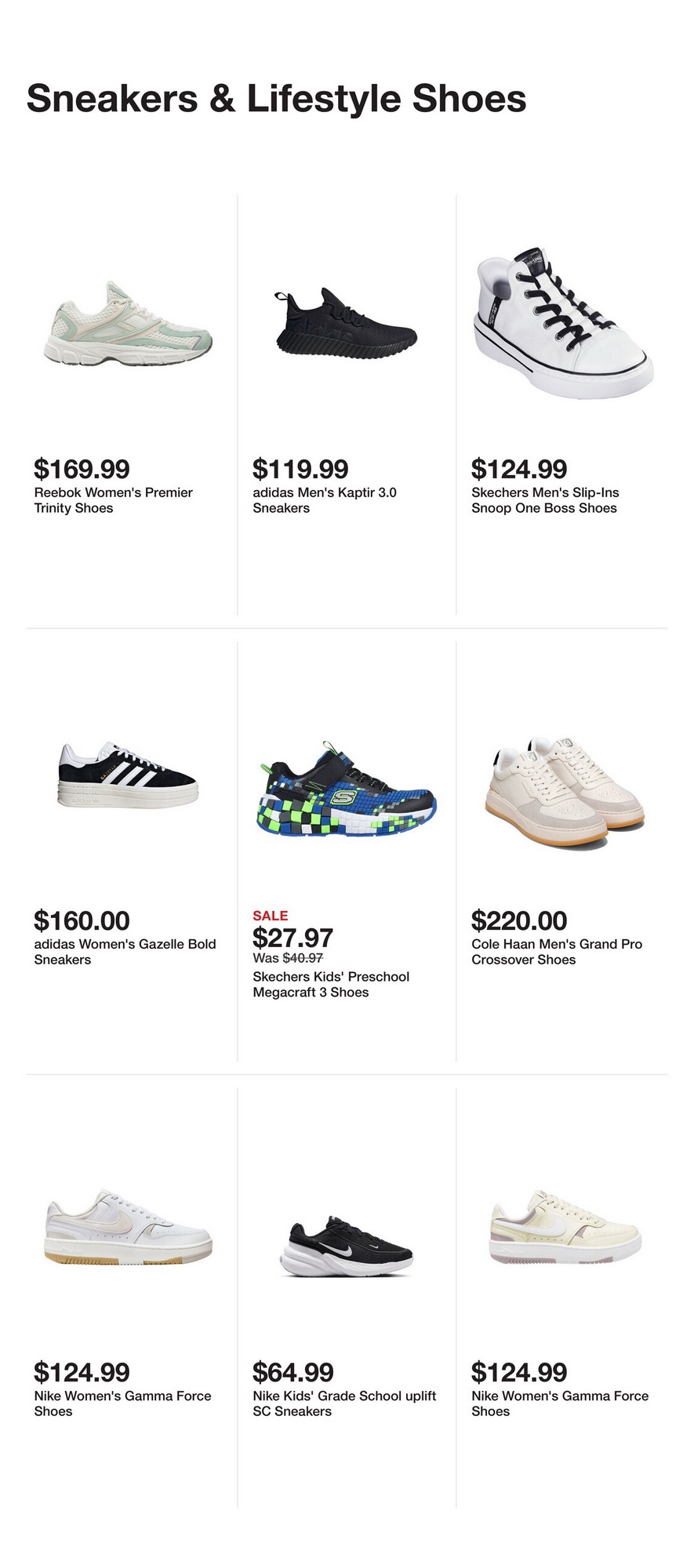Select the adidas Women's Gazelle Bold Sneakers title

(x=125, y=952)
